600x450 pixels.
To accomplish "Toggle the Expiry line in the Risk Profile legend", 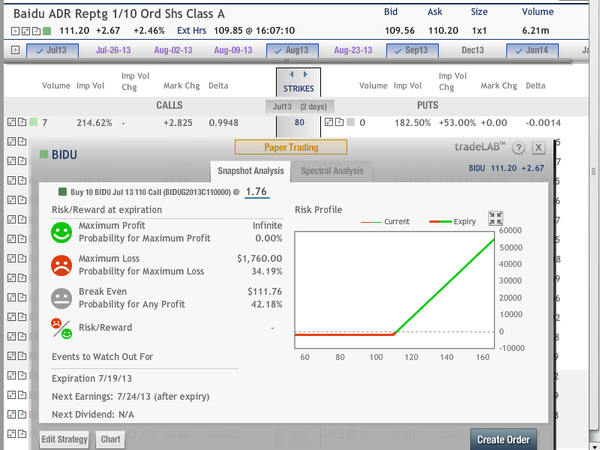I will click(x=453, y=222).
